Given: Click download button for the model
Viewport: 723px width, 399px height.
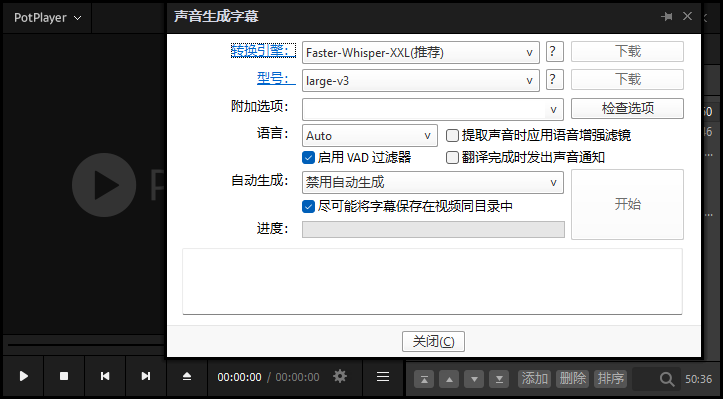Looking at the screenshot, I should [627, 79].
